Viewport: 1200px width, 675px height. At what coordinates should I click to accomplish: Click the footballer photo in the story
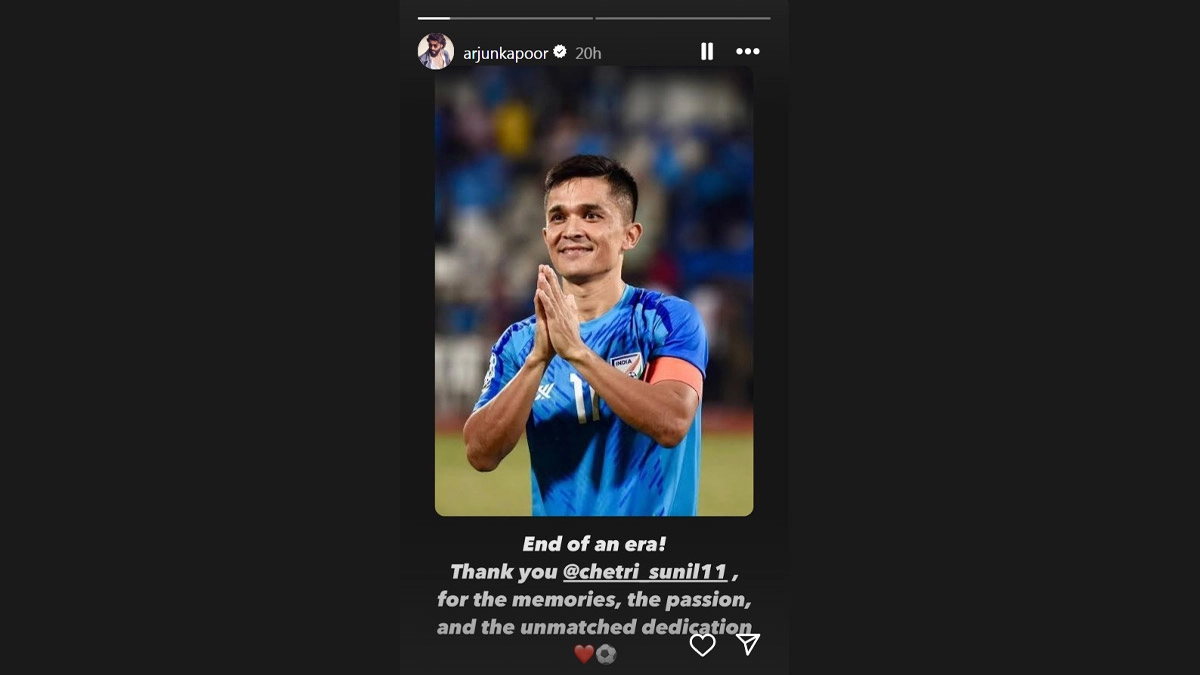[x=594, y=292]
